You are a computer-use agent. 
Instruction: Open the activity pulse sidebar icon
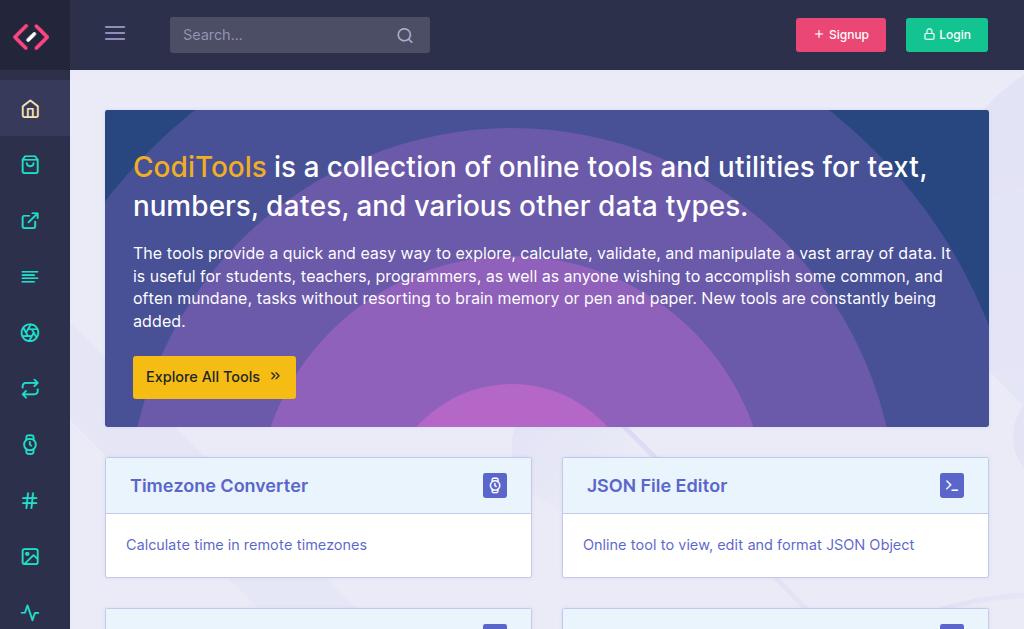point(30,613)
